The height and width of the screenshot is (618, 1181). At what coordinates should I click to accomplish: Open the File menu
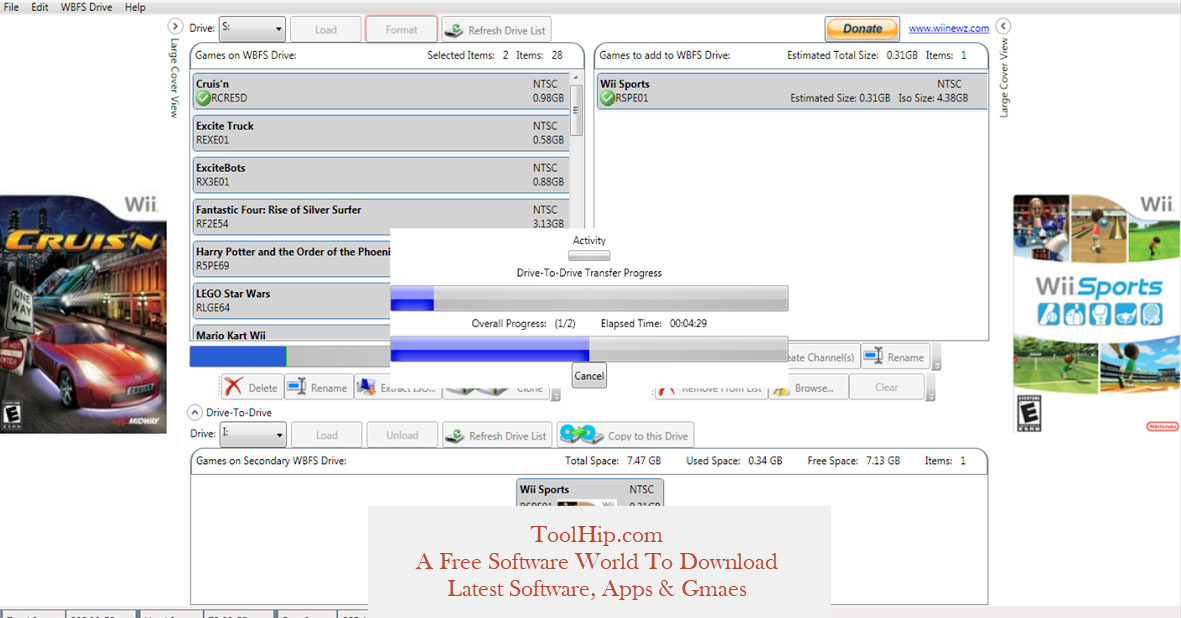(11, 7)
